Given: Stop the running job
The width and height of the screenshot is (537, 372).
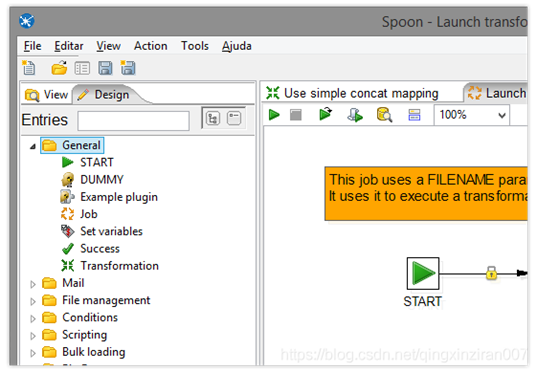Looking at the screenshot, I should pyautogui.click(x=296, y=115).
